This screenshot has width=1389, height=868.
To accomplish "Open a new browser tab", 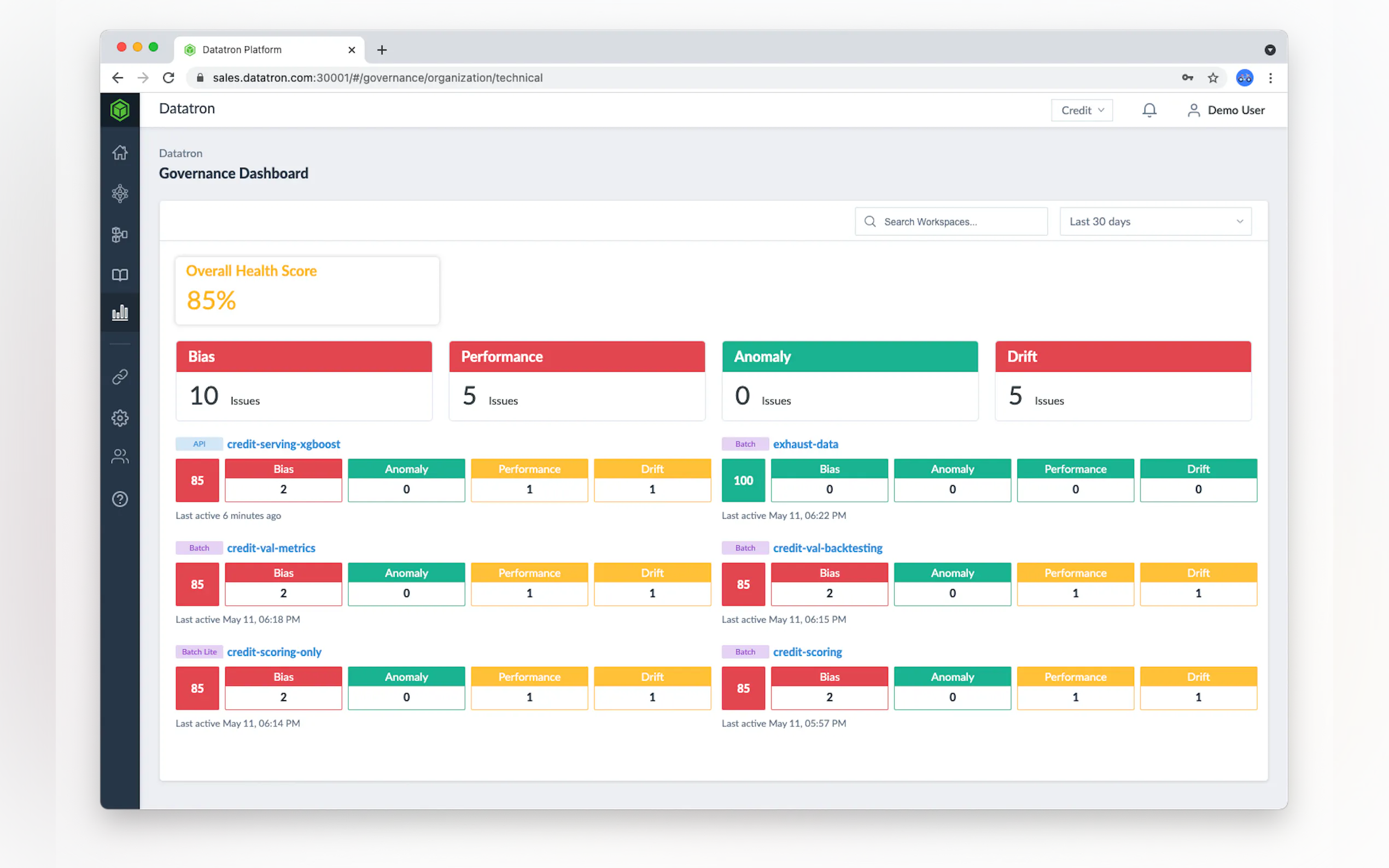I will point(382,50).
